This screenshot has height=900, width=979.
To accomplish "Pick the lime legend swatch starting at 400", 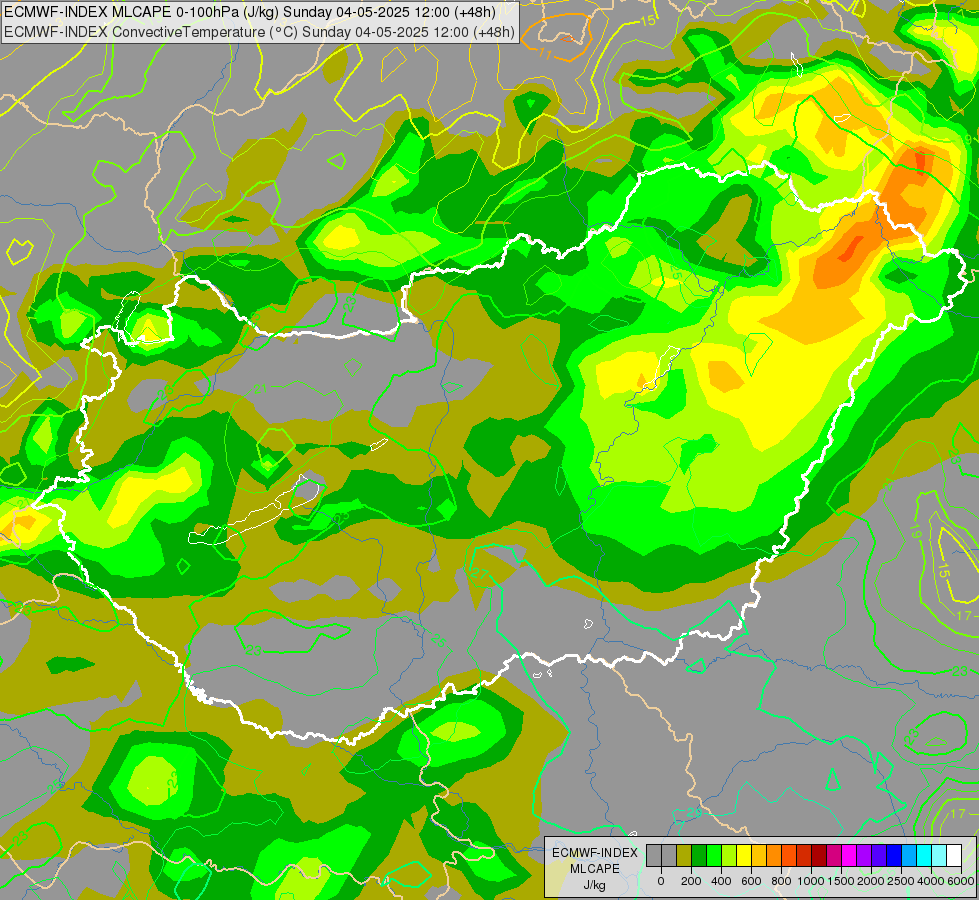I will (x=729, y=855).
